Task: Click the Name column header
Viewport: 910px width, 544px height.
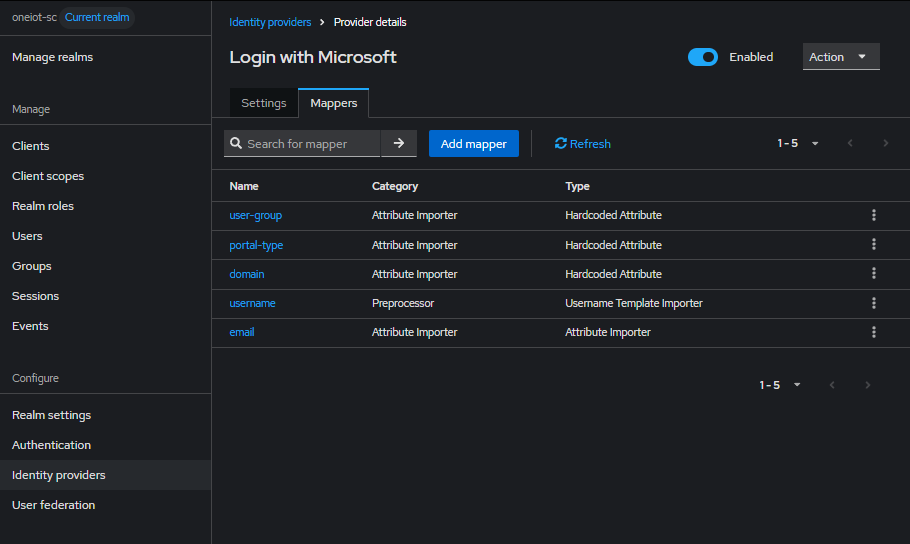Action: click(x=244, y=186)
